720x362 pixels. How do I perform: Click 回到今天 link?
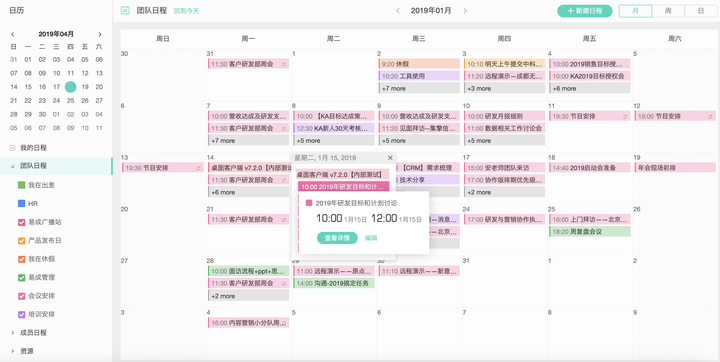(x=186, y=11)
